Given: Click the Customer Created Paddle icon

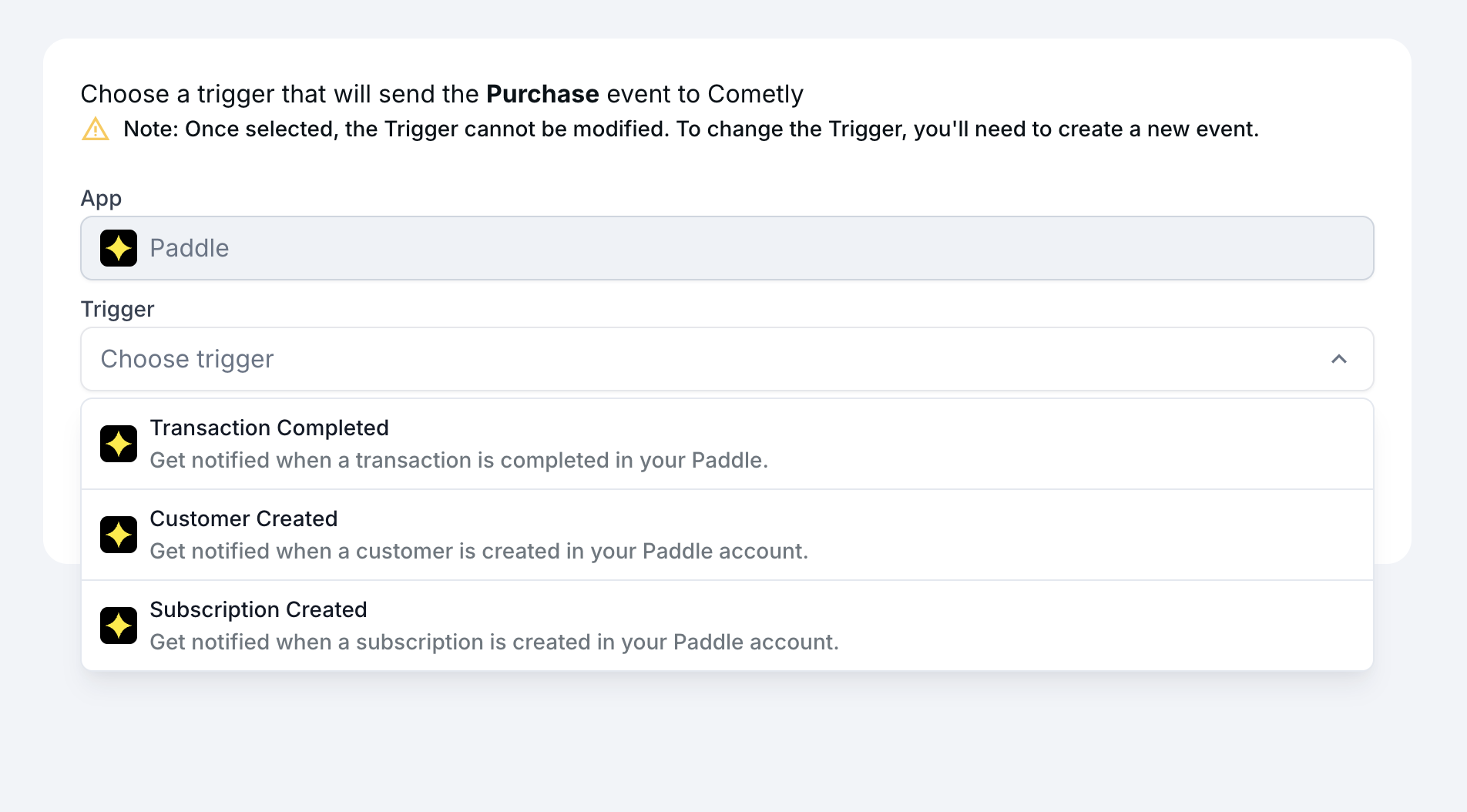Looking at the screenshot, I should (119, 535).
